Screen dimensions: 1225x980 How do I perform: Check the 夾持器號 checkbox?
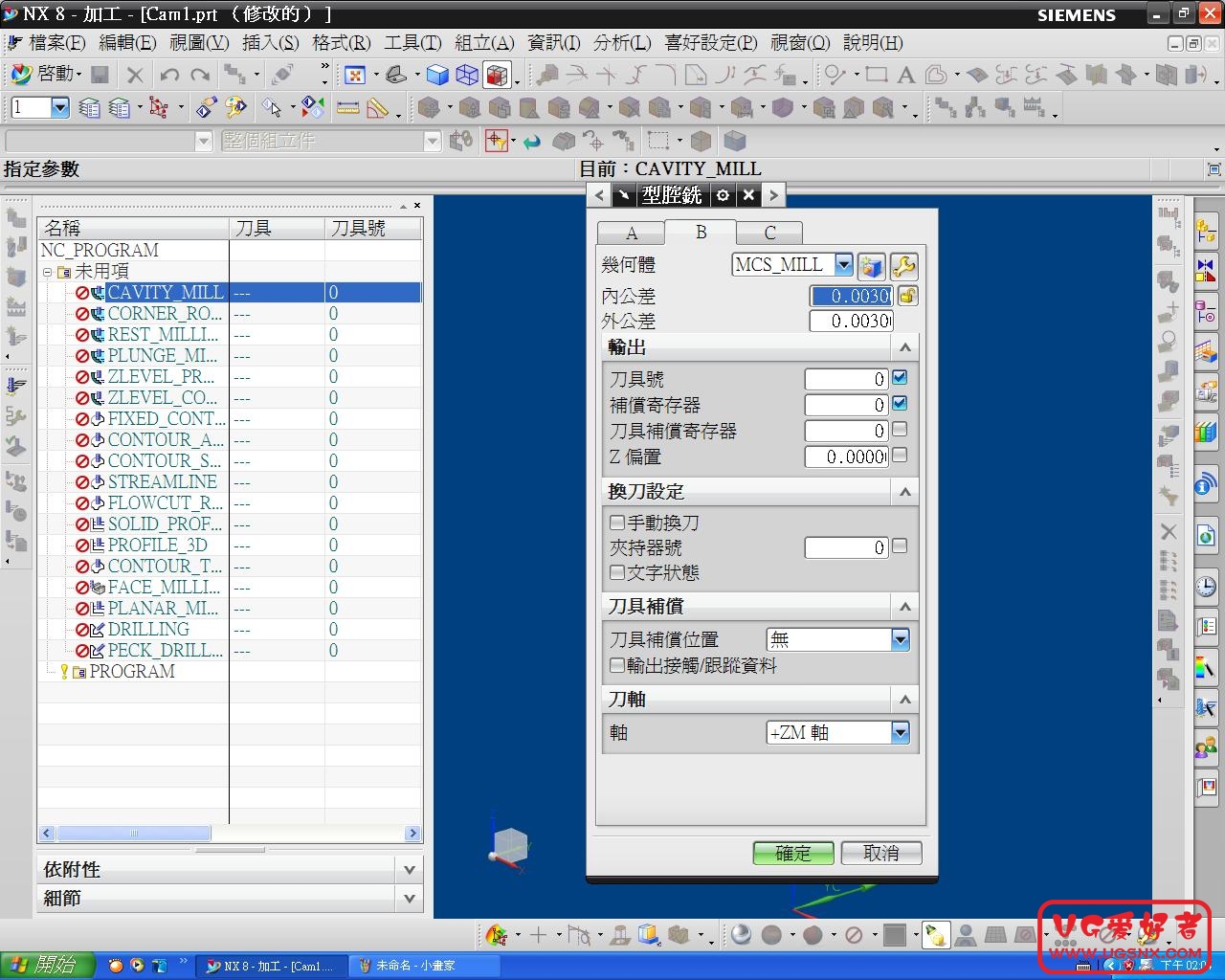click(900, 546)
